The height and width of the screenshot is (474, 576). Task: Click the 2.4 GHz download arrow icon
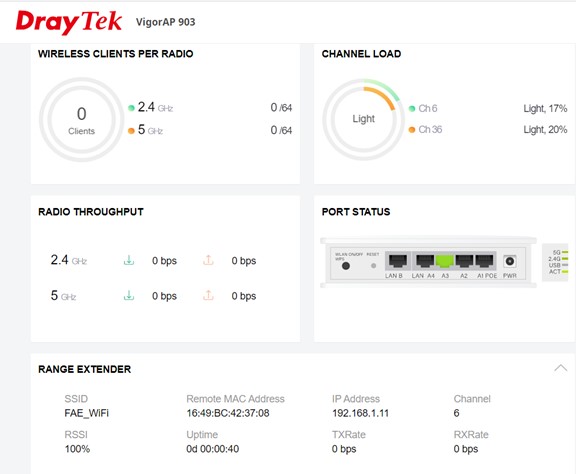[x=129, y=260]
